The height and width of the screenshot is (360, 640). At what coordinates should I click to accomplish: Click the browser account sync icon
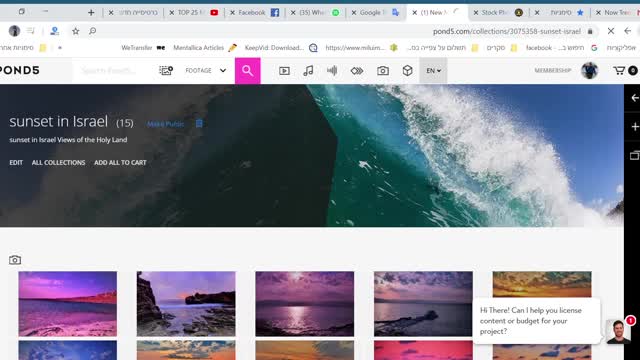tap(54, 31)
